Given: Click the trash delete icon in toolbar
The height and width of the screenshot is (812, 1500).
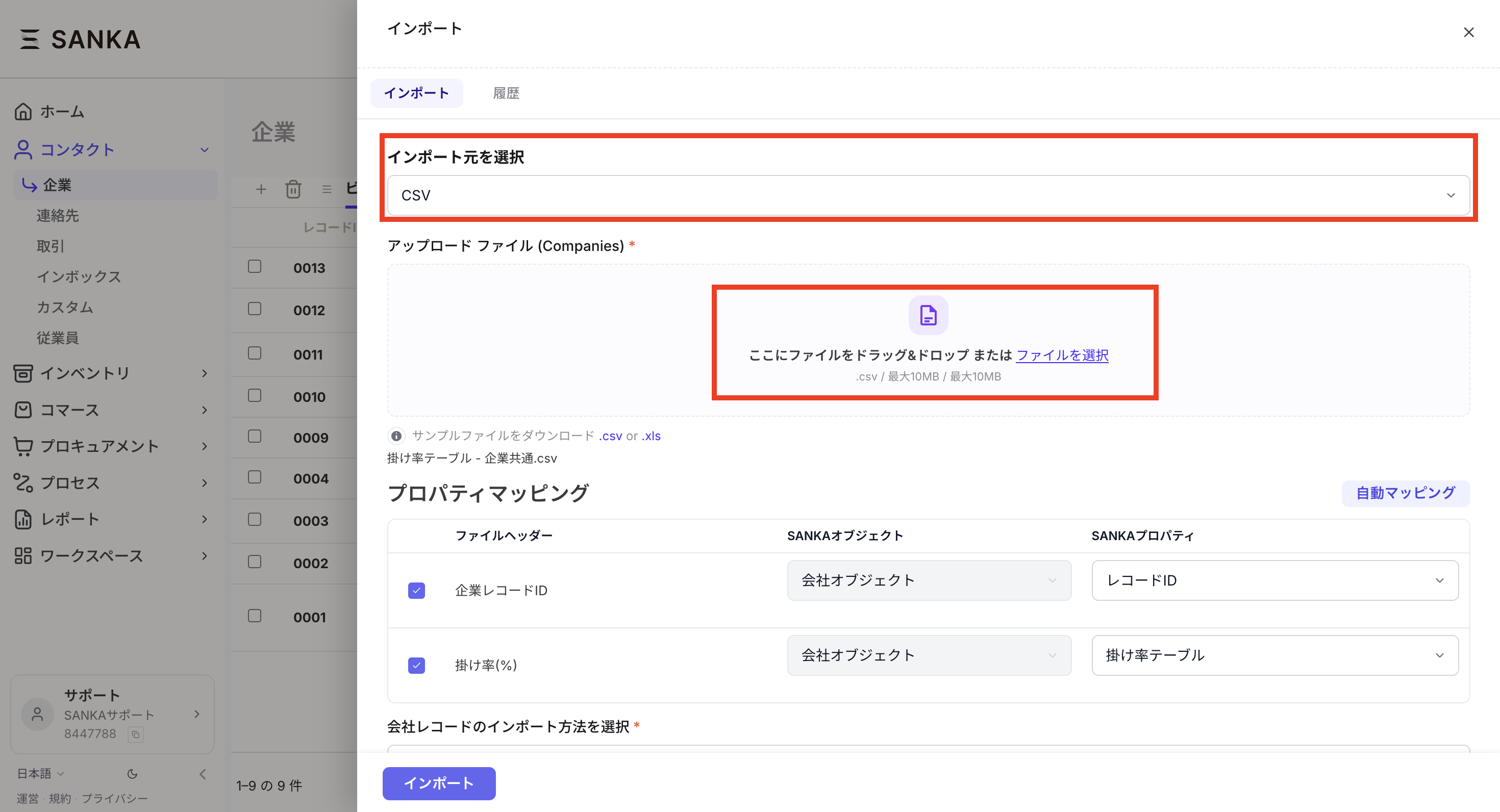Looking at the screenshot, I should [x=293, y=189].
